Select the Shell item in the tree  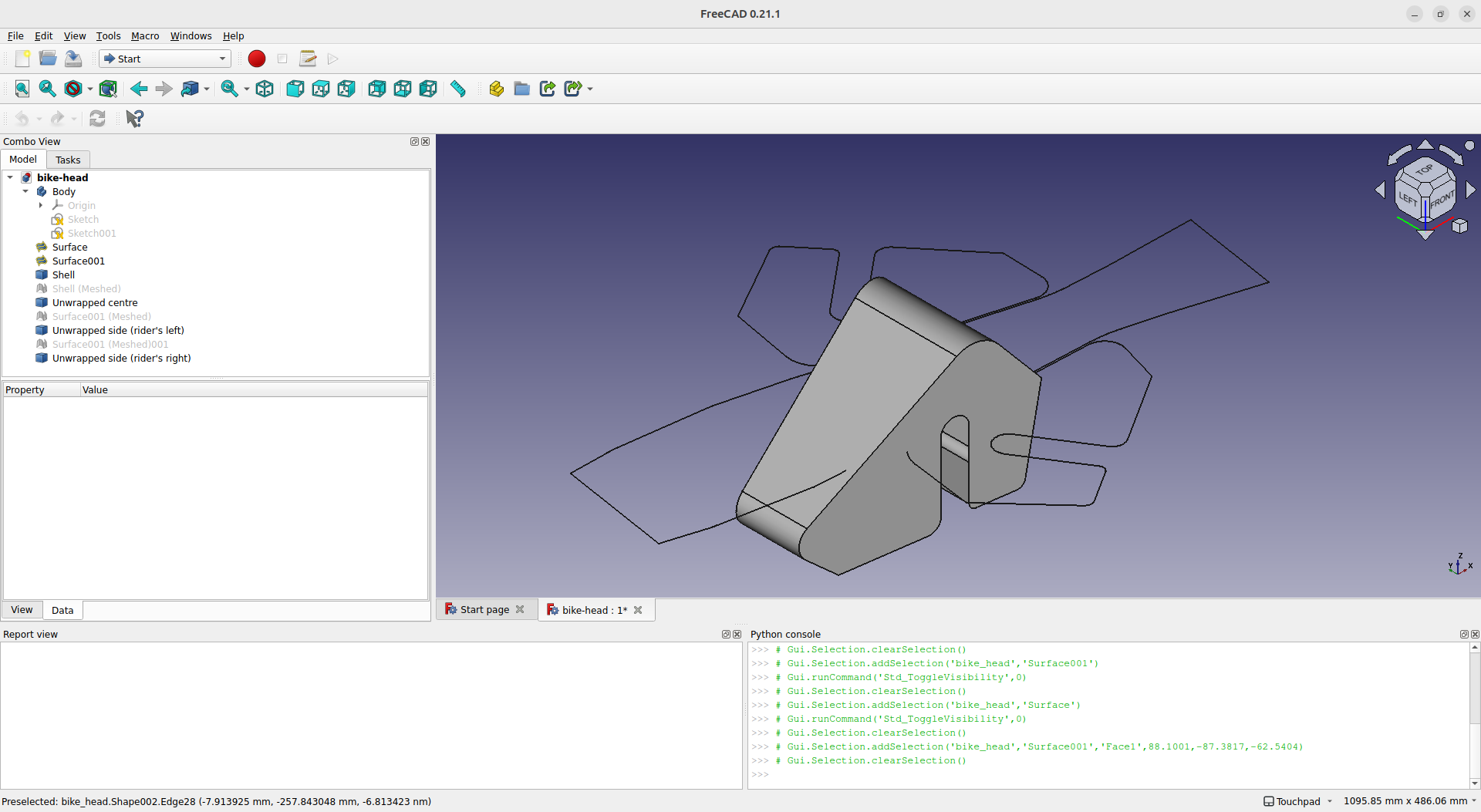pos(63,275)
